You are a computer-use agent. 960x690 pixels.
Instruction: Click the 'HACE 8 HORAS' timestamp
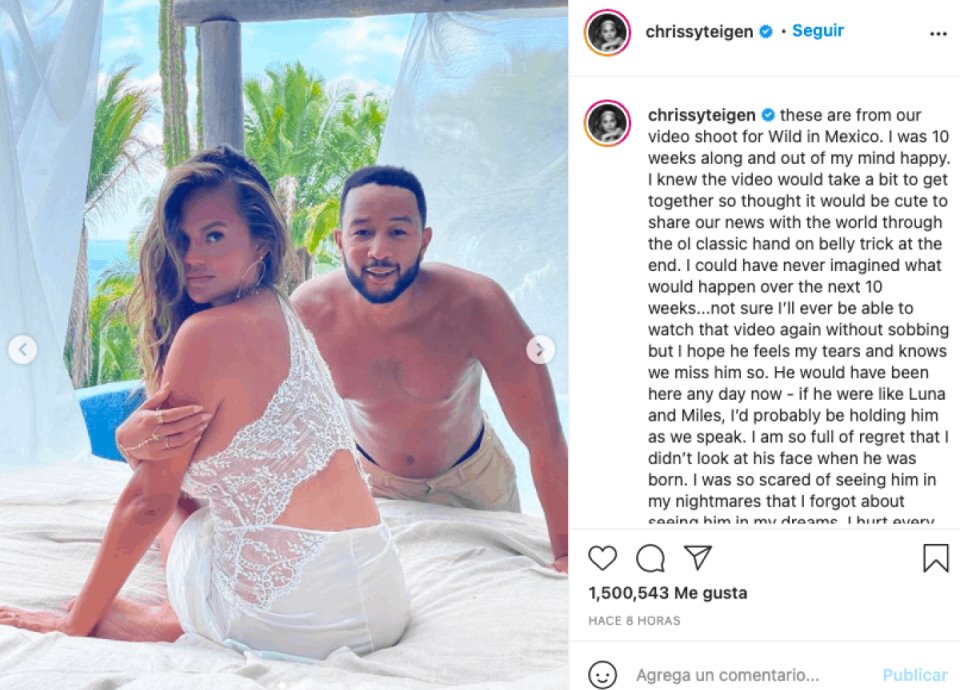pos(634,620)
